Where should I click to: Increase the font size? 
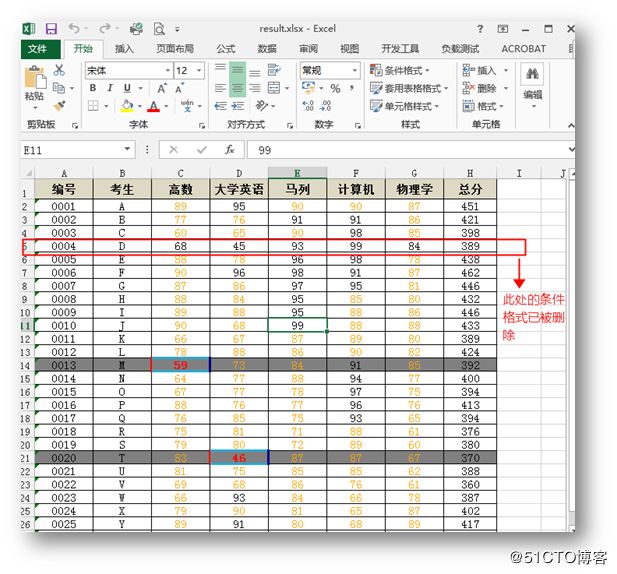pyautogui.click(x=162, y=88)
